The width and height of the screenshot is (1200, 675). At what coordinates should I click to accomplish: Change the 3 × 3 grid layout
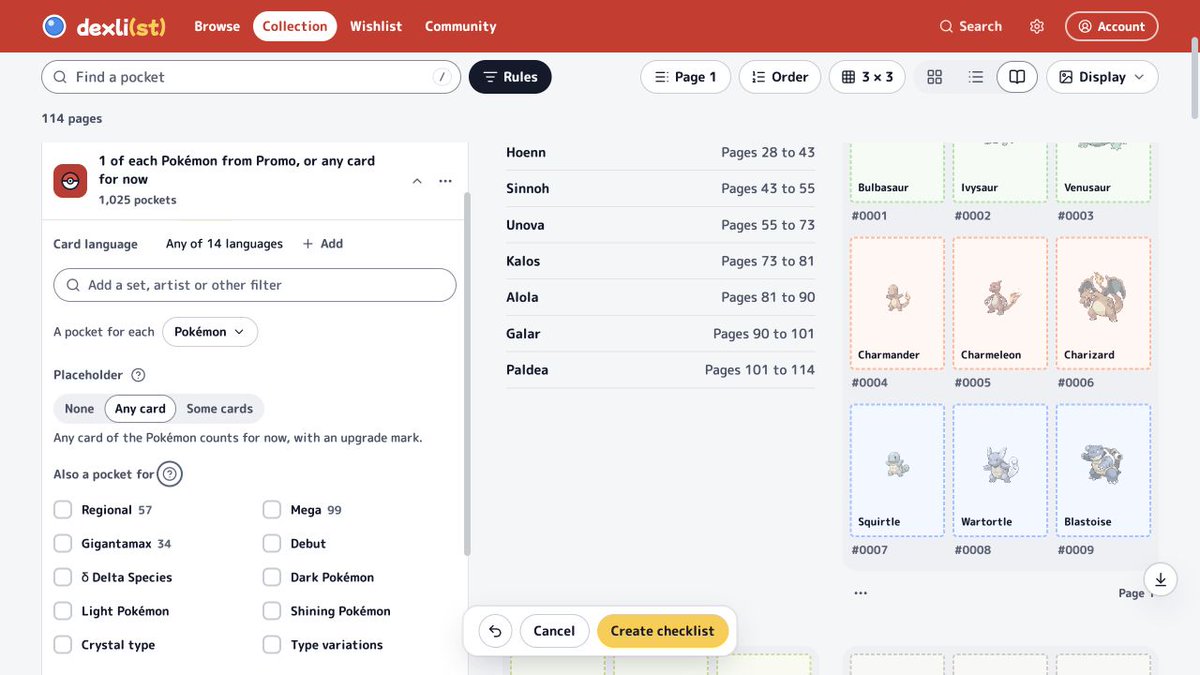click(x=867, y=77)
